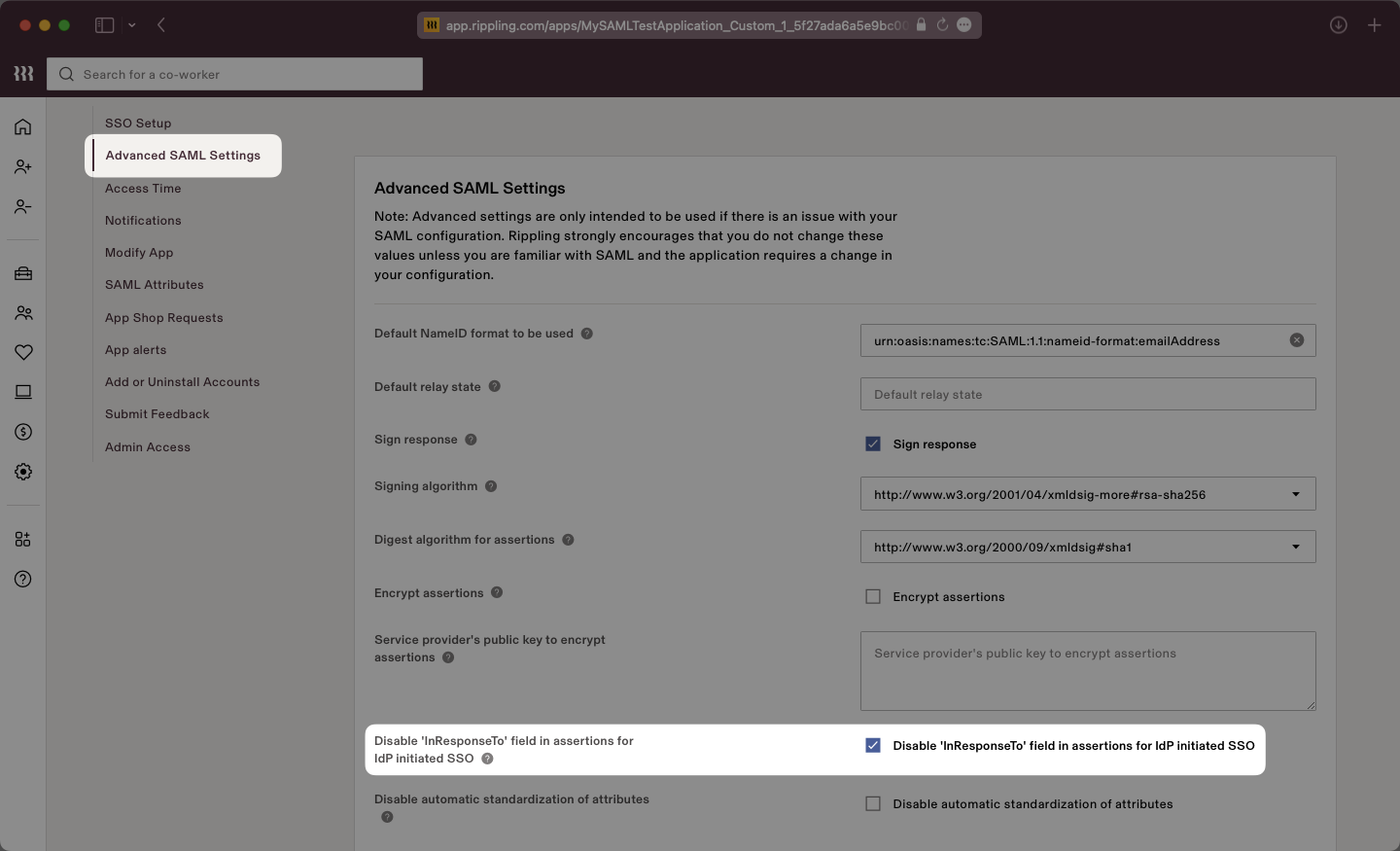1400x851 pixels.
Task: Click the devices laptop icon in sidebar
Action: [x=22, y=392]
